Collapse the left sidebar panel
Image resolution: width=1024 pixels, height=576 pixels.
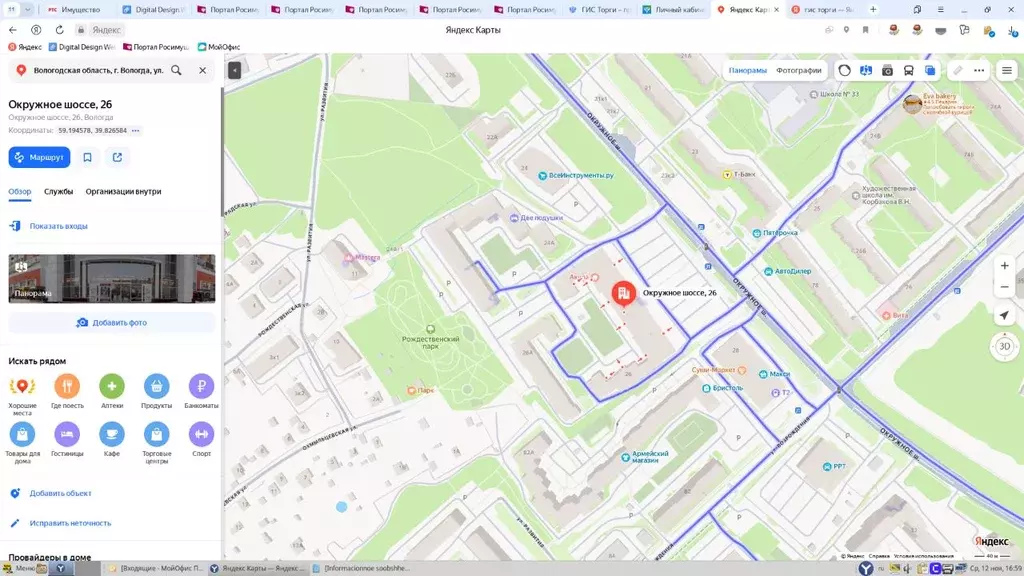click(x=234, y=70)
